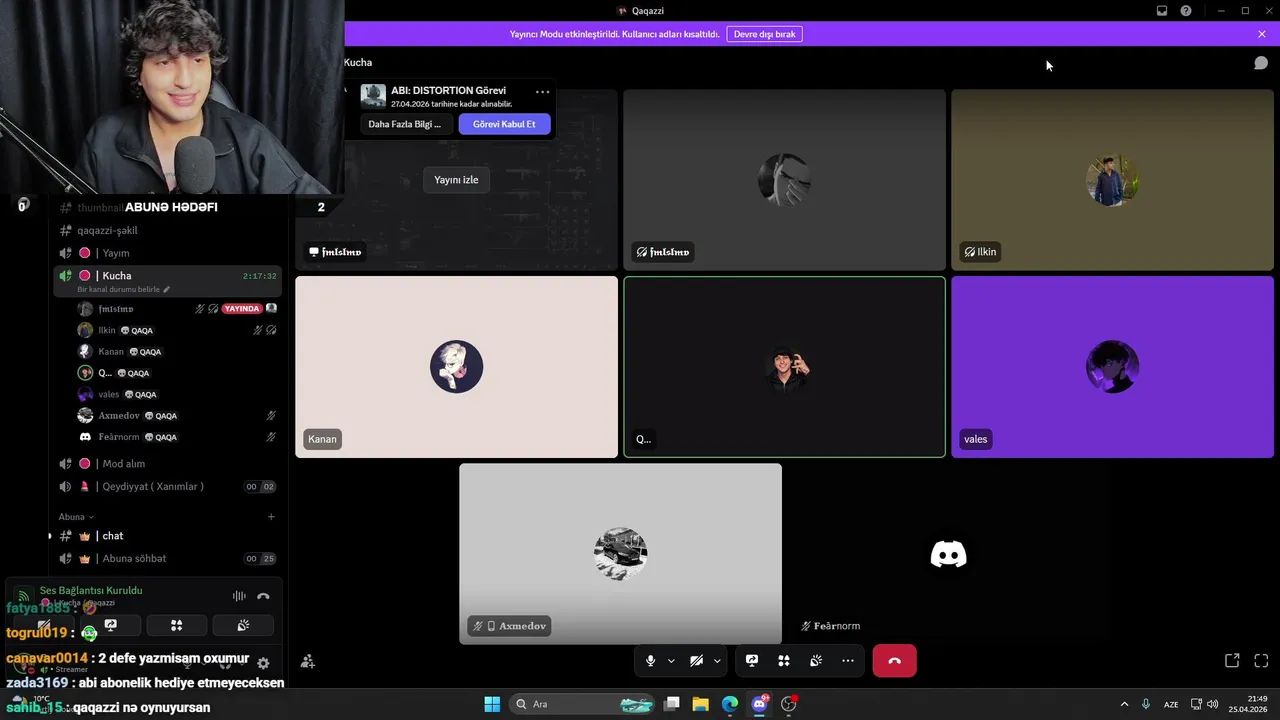The height and width of the screenshot is (720, 1280).
Task: Click user Axmedov in Kucha voice list
Action: point(175,415)
